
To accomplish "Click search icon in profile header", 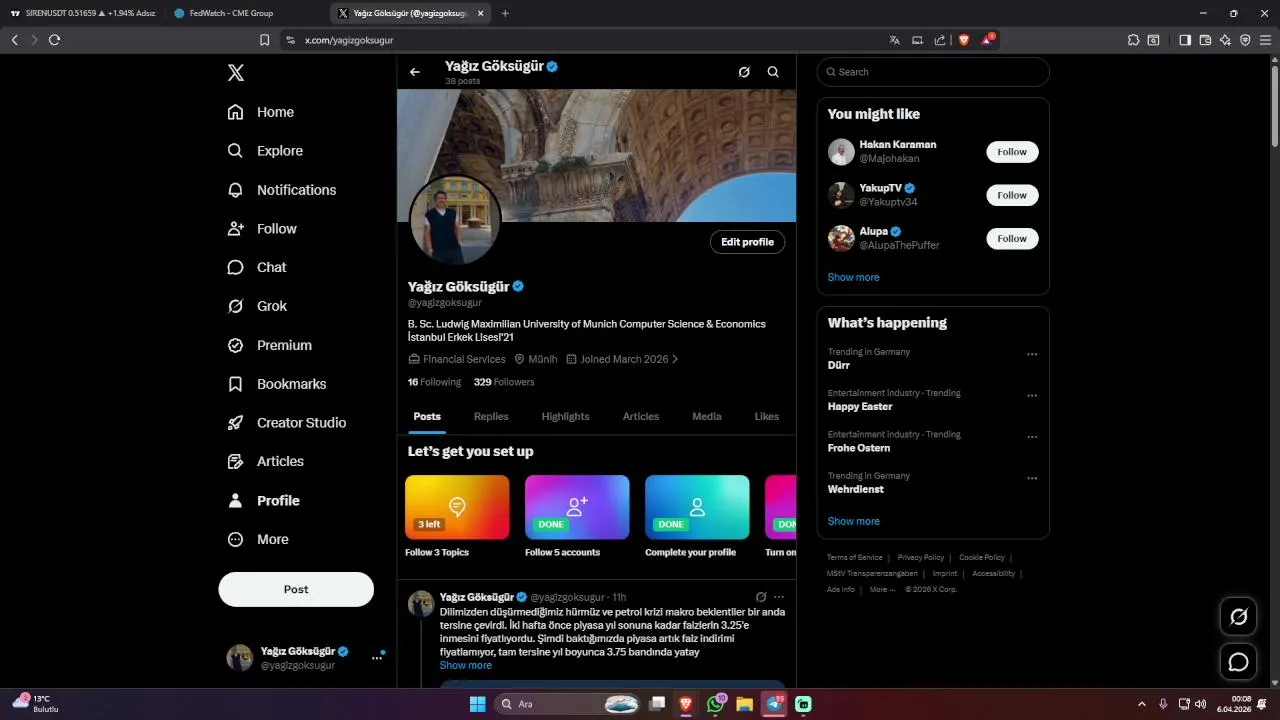I will click(773, 72).
